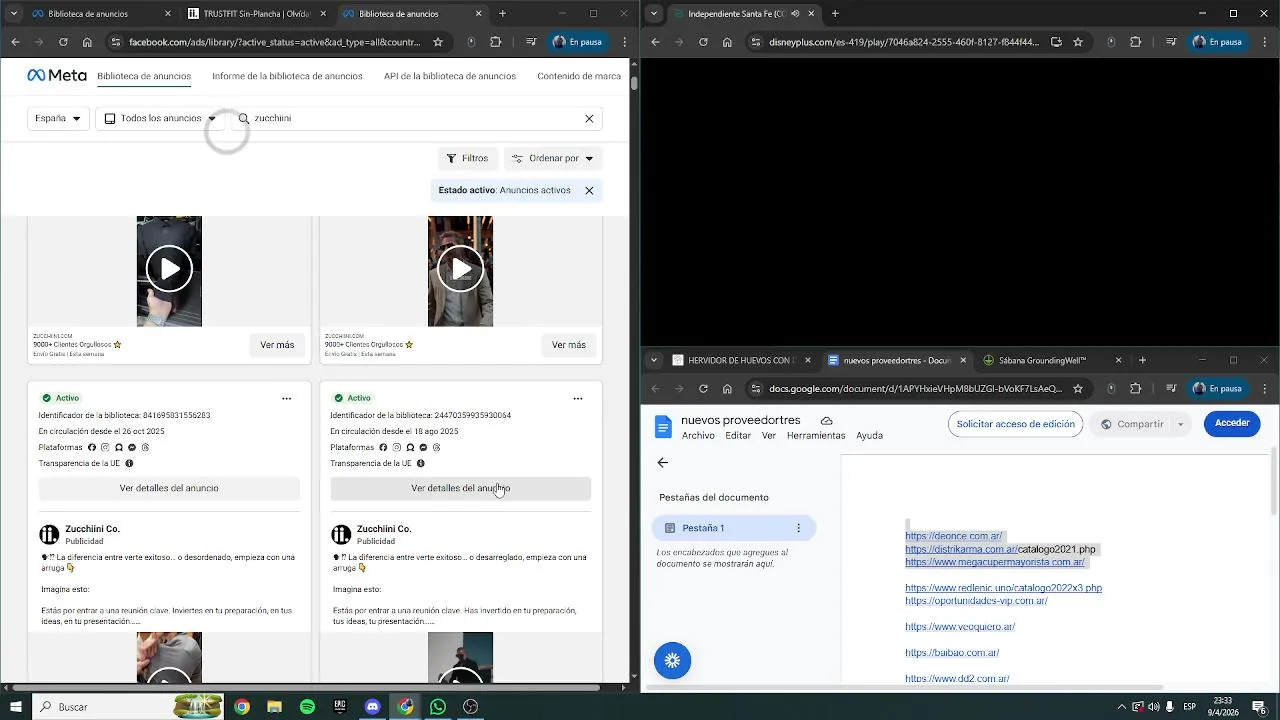Play the video of the man in brown jacket
The image size is (1280, 720).
(x=460, y=269)
